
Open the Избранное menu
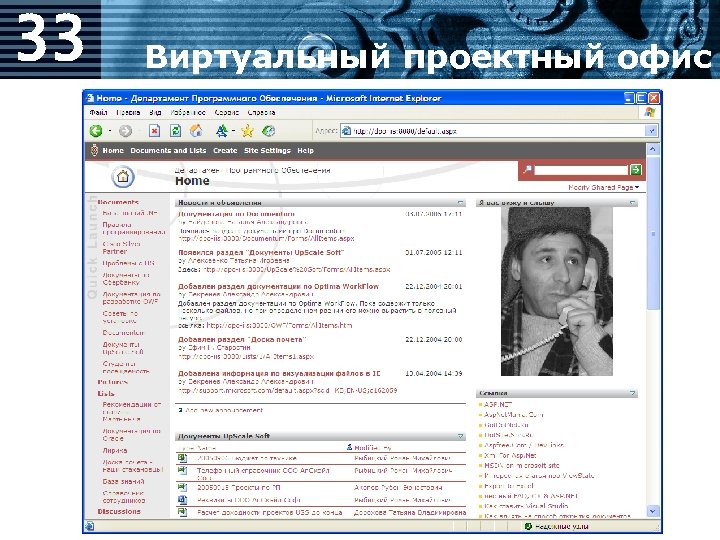pos(188,112)
